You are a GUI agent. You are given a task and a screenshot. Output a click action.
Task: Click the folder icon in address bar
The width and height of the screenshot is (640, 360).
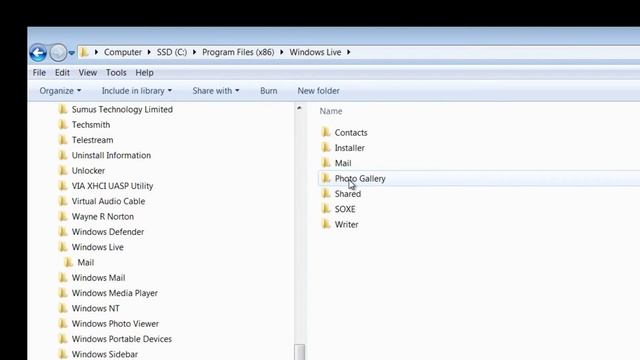(84, 52)
